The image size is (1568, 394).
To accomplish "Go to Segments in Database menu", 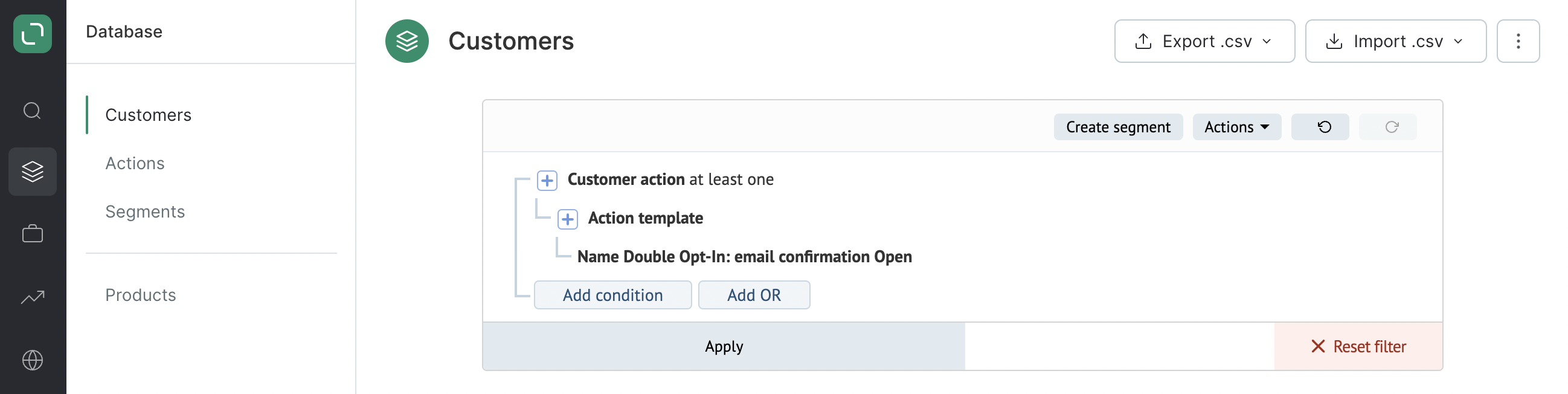I will (x=145, y=212).
